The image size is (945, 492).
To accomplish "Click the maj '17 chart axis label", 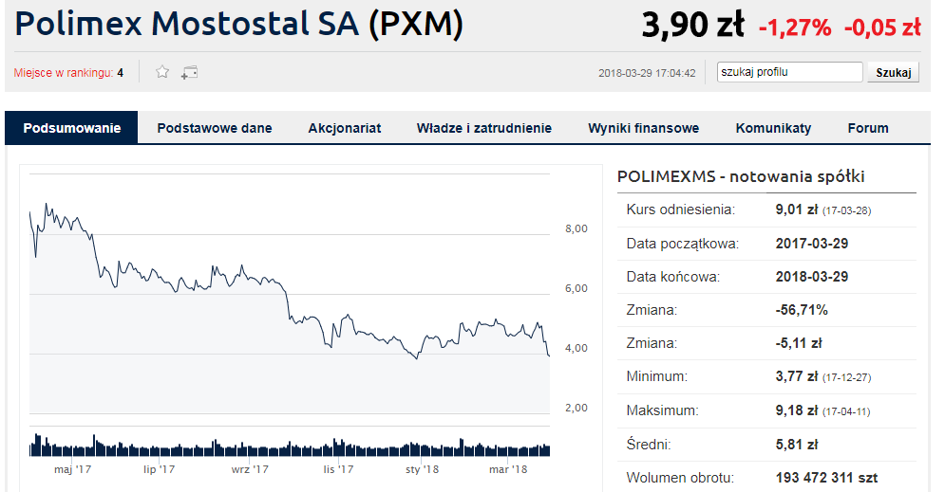I will coord(72,469).
